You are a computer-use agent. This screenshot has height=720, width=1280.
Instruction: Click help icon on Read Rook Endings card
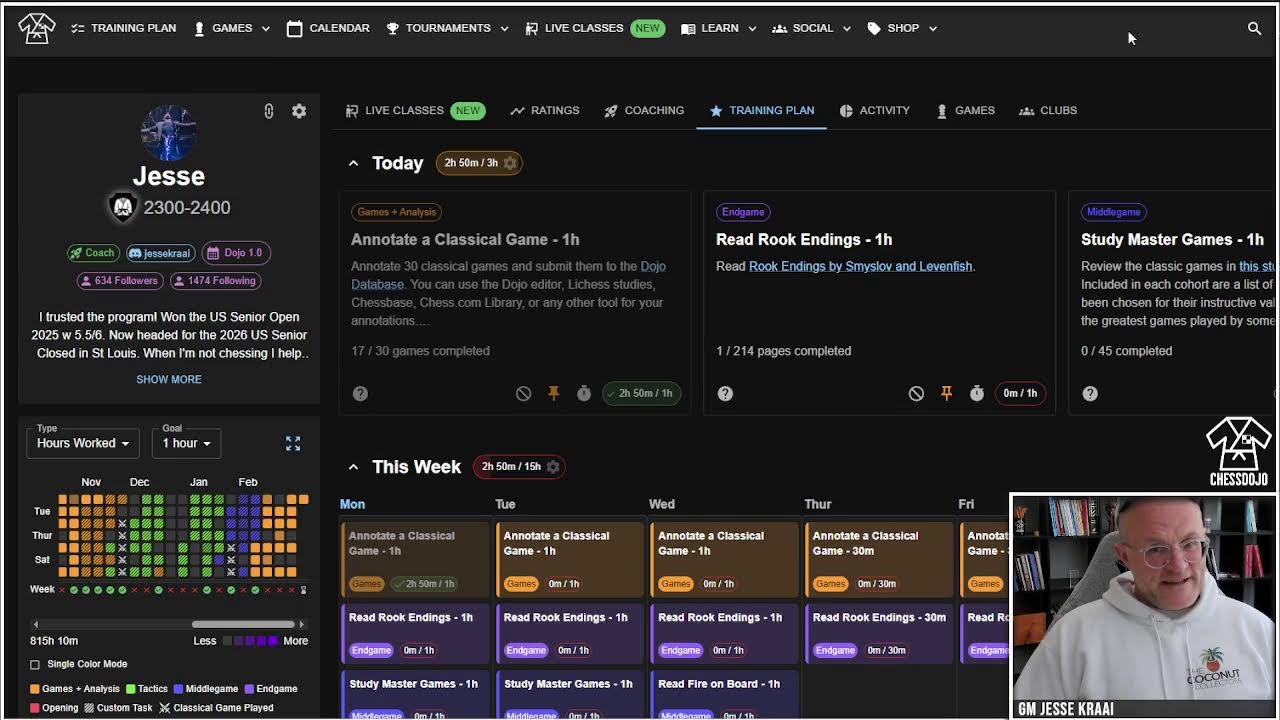click(x=725, y=394)
